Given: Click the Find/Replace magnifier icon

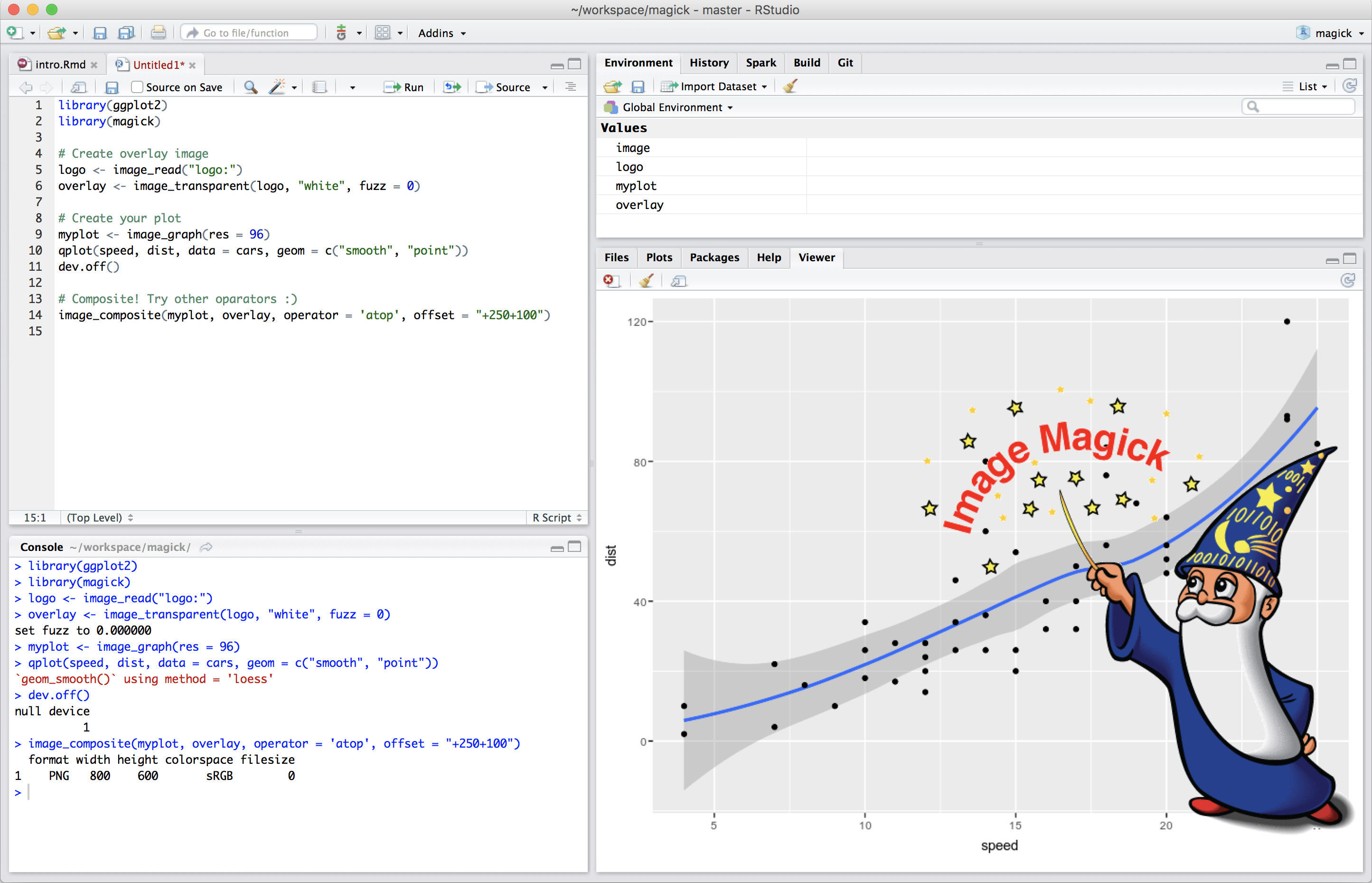Looking at the screenshot, I should click(251, 87).
